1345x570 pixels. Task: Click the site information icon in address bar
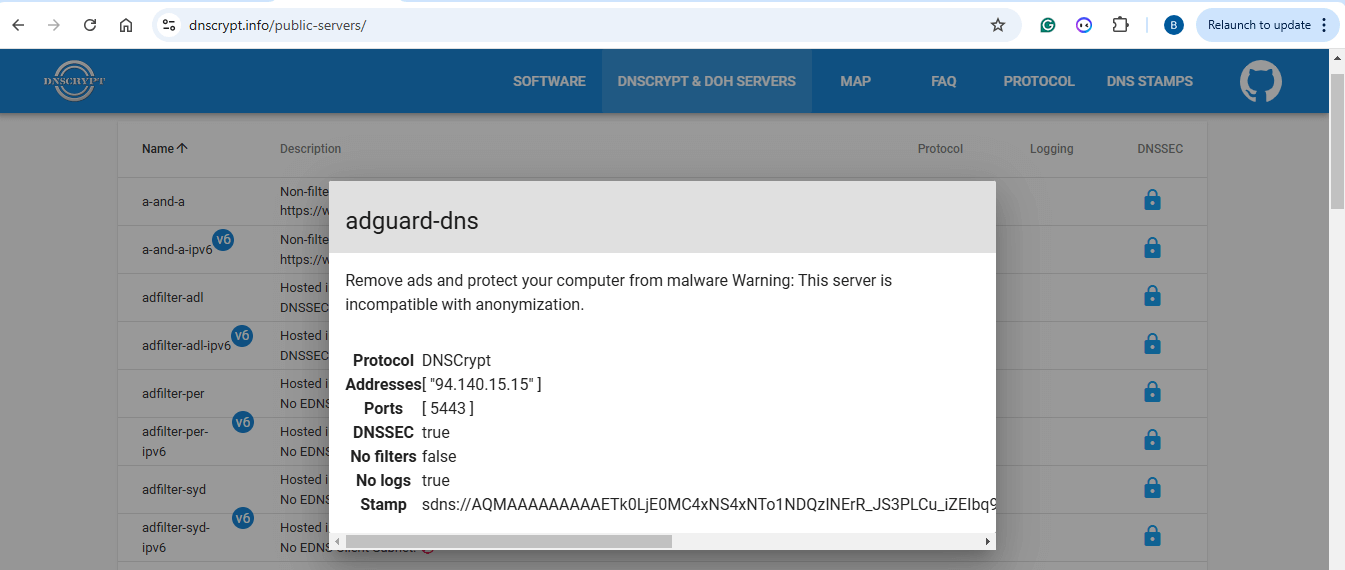169,25
